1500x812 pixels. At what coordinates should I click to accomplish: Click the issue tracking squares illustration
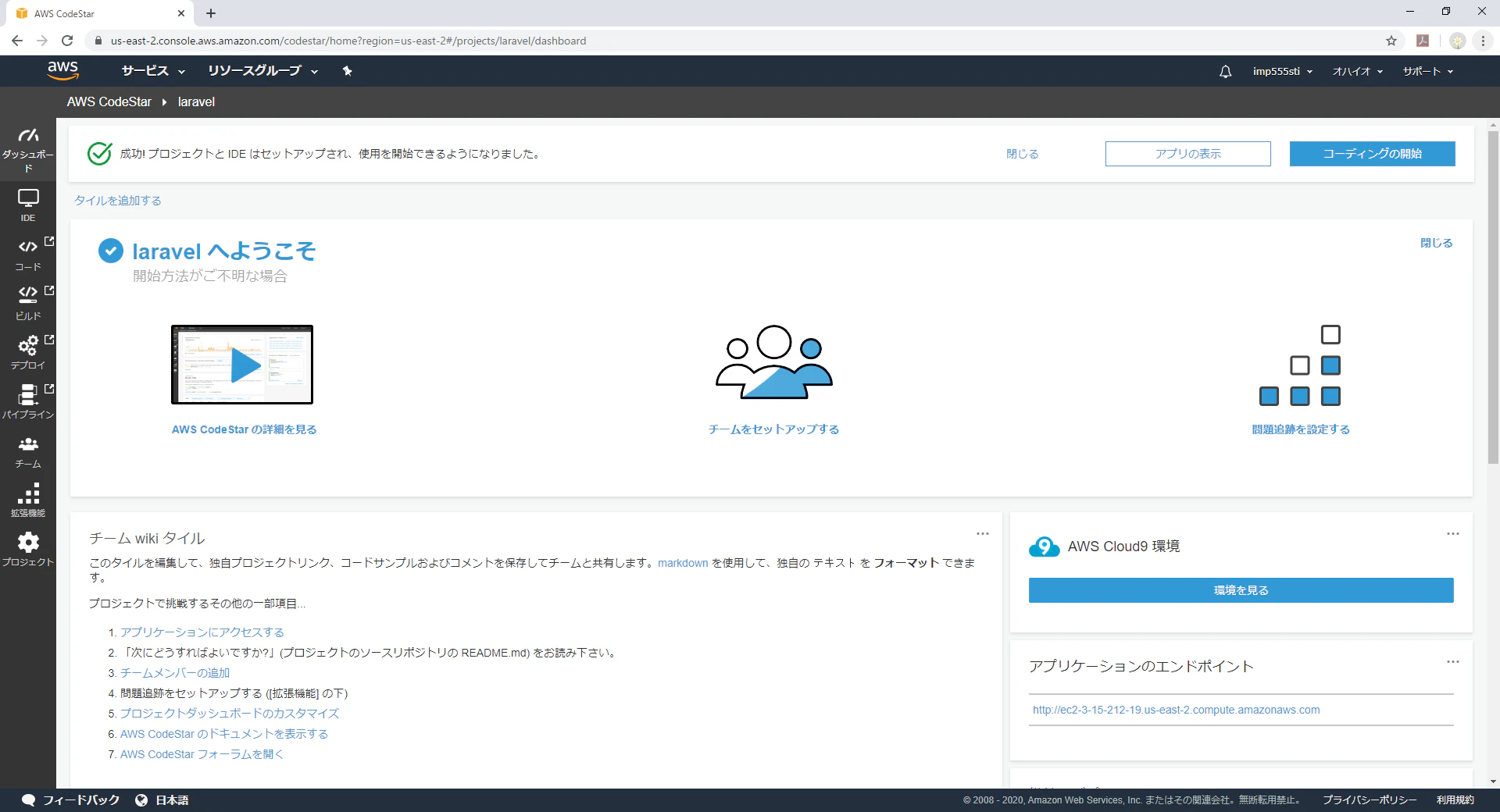click(1300, 365)
